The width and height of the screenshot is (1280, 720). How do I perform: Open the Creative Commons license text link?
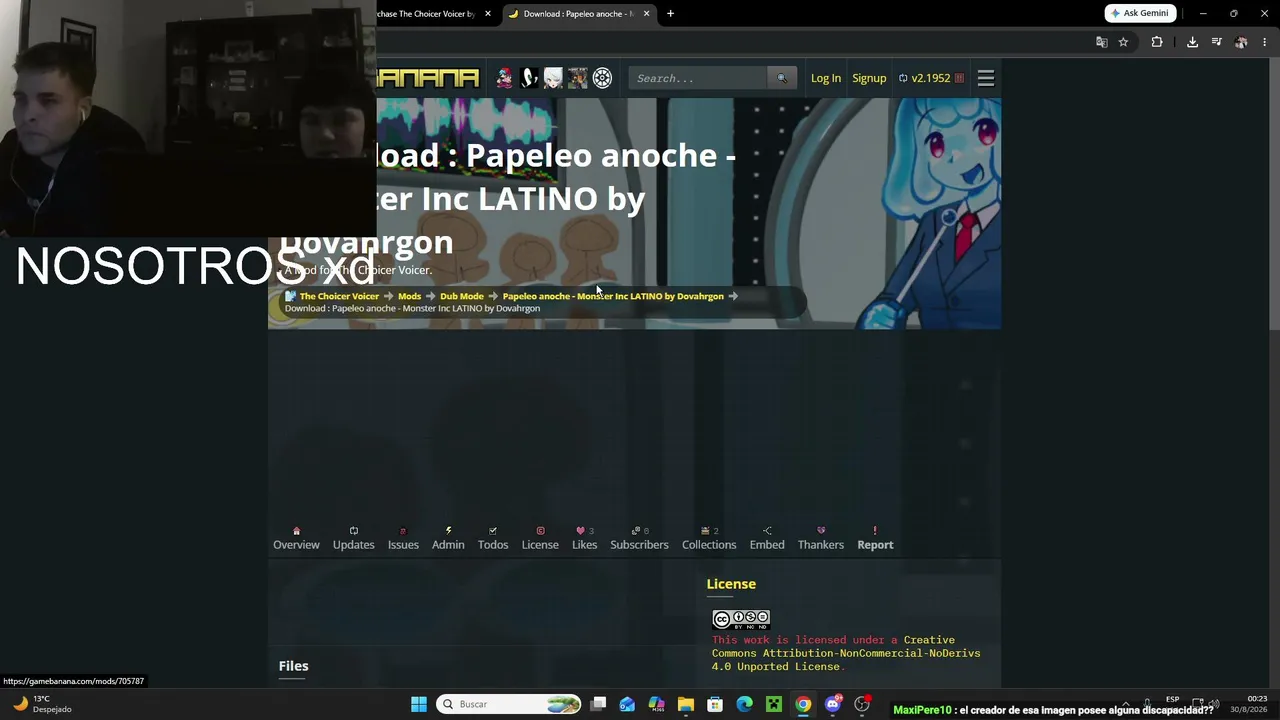(x=846, y=653)
